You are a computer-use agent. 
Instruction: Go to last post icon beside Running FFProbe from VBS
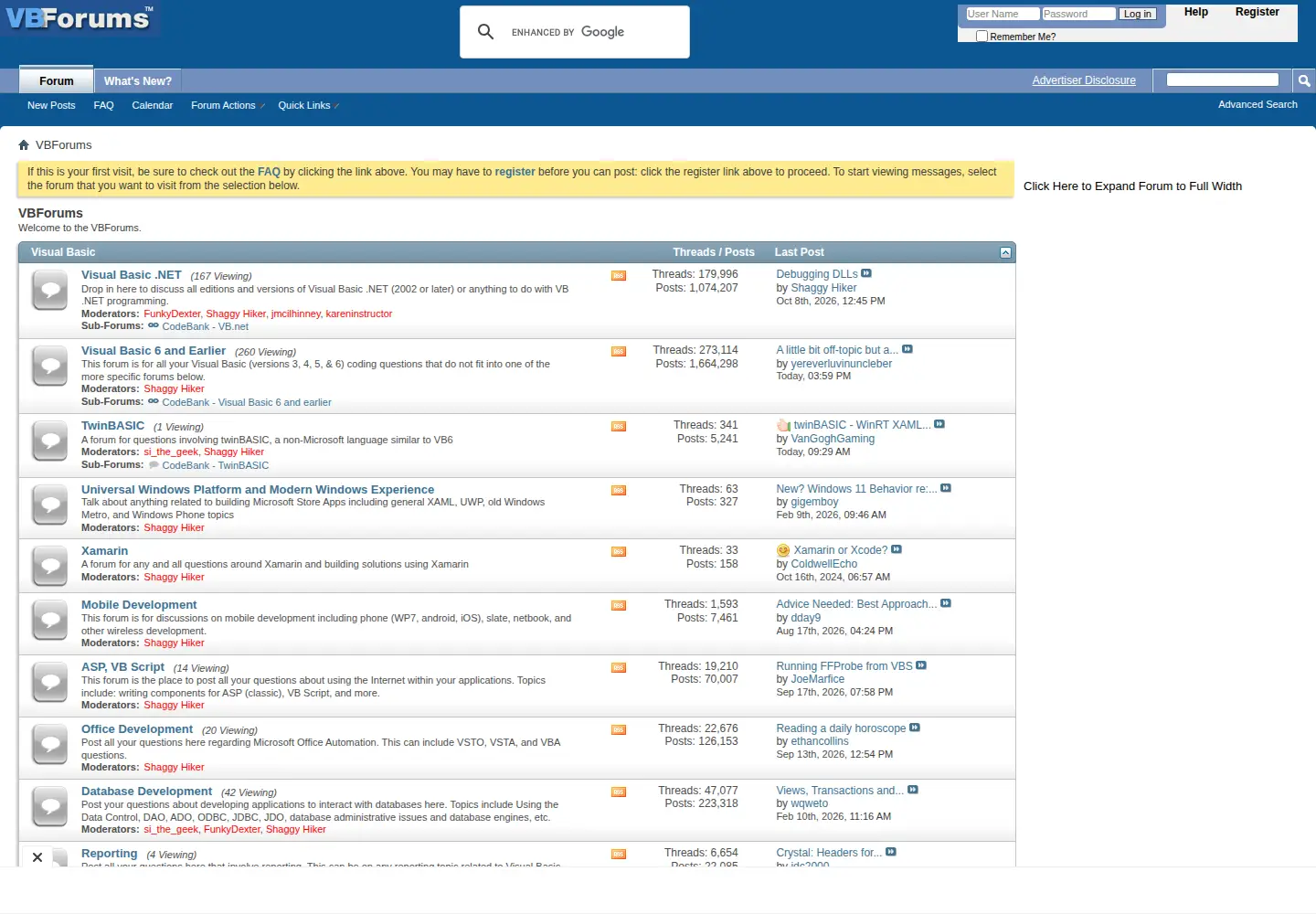coord(921,665)
